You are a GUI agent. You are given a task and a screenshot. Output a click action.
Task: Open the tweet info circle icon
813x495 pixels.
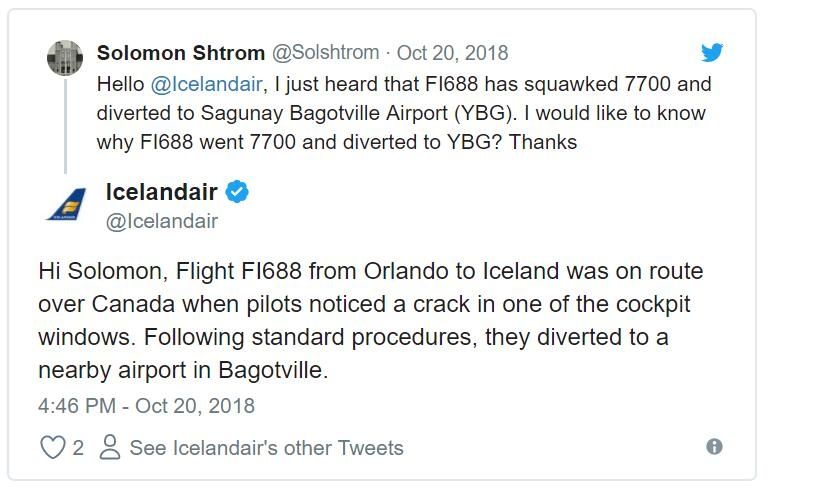point(714,446)
